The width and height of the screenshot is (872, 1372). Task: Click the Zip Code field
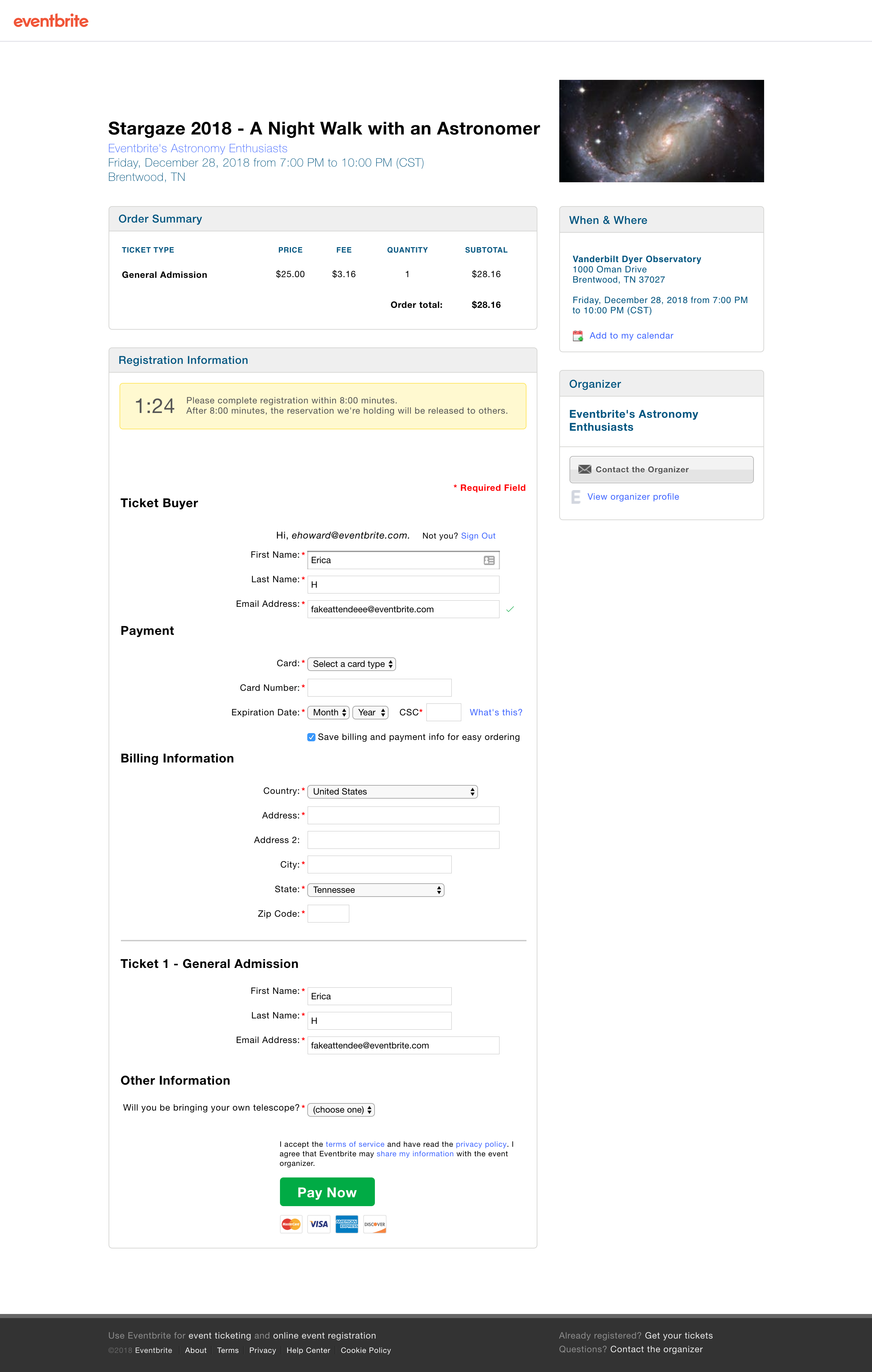(328, 913)
